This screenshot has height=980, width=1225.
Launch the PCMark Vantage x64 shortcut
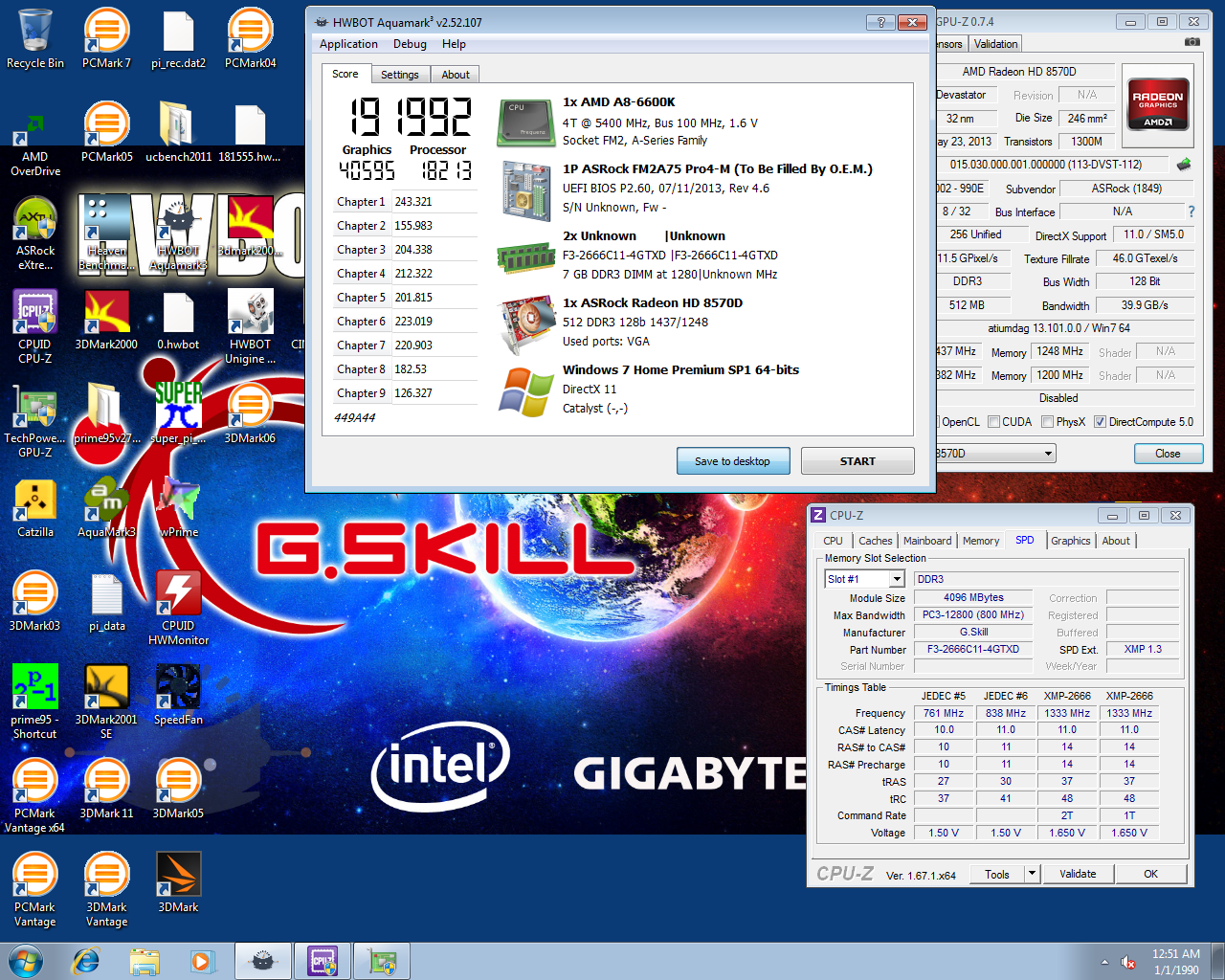(x=35, y=796)
